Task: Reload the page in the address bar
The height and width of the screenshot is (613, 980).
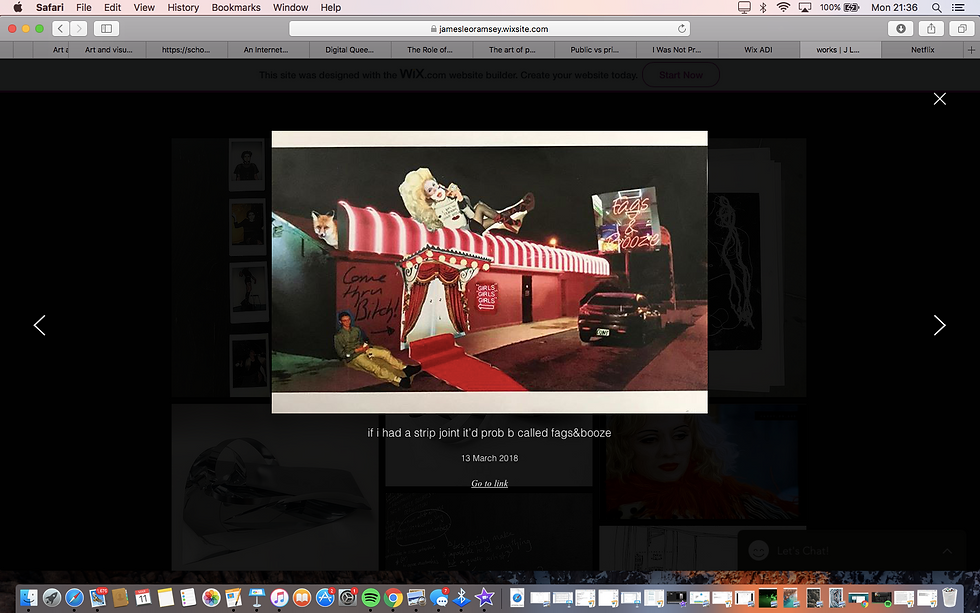Action: (x=682, y=29)
